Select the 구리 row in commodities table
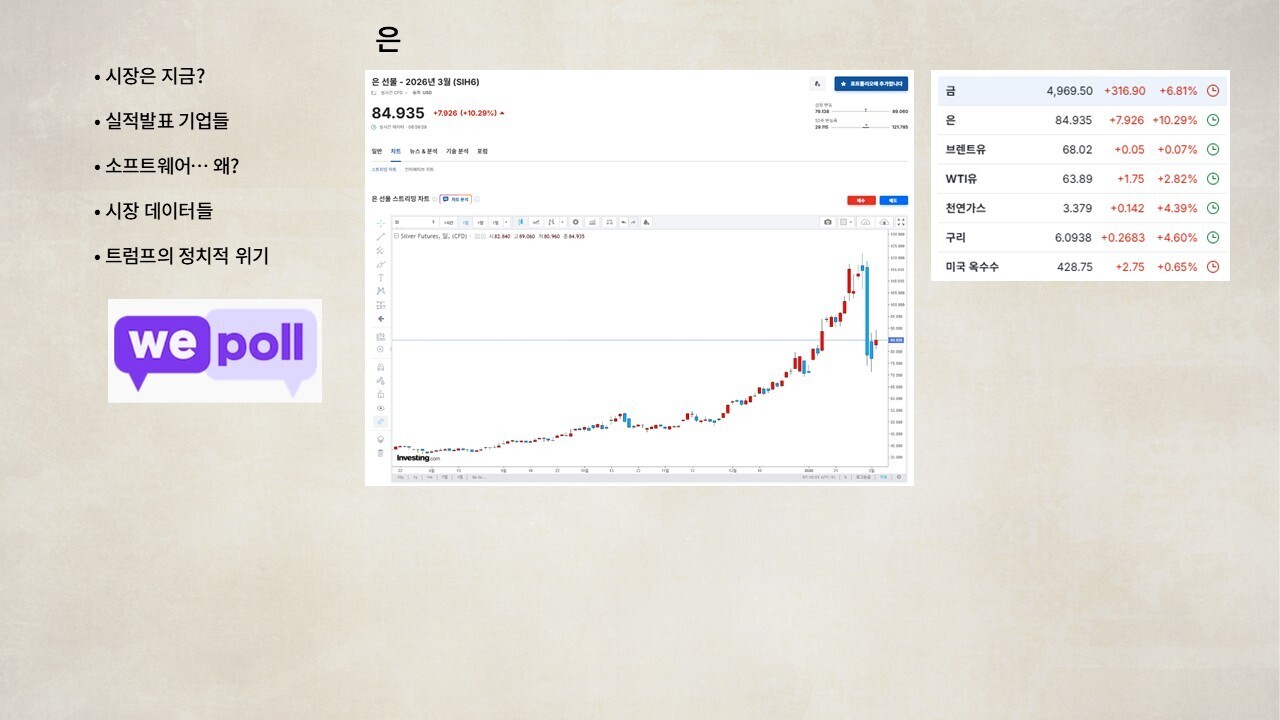The image size is (1280, 720). [1080, 238]
